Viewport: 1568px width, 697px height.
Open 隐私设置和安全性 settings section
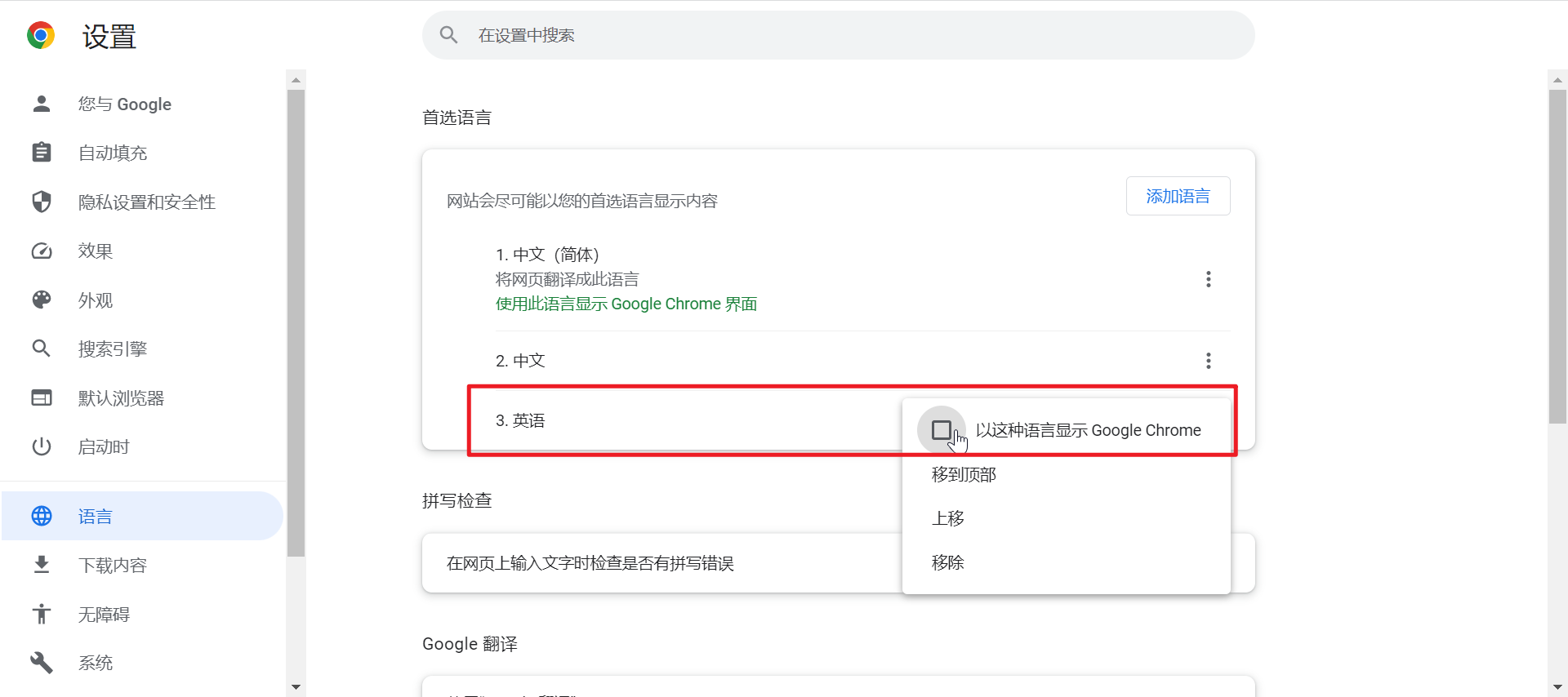pos(142,202)
